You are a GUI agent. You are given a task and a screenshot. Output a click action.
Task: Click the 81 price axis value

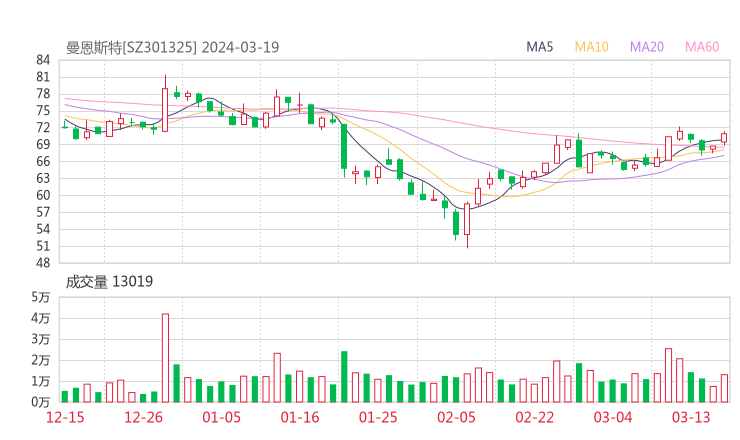point(43,77)
